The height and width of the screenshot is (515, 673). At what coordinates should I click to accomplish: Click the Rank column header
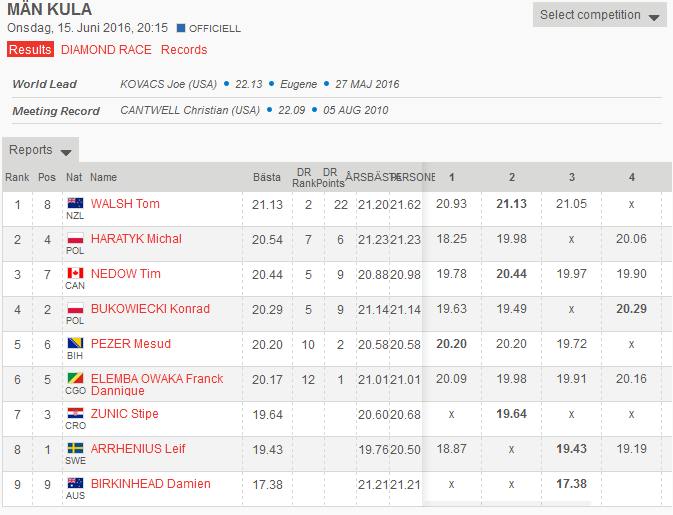point(17,177)
